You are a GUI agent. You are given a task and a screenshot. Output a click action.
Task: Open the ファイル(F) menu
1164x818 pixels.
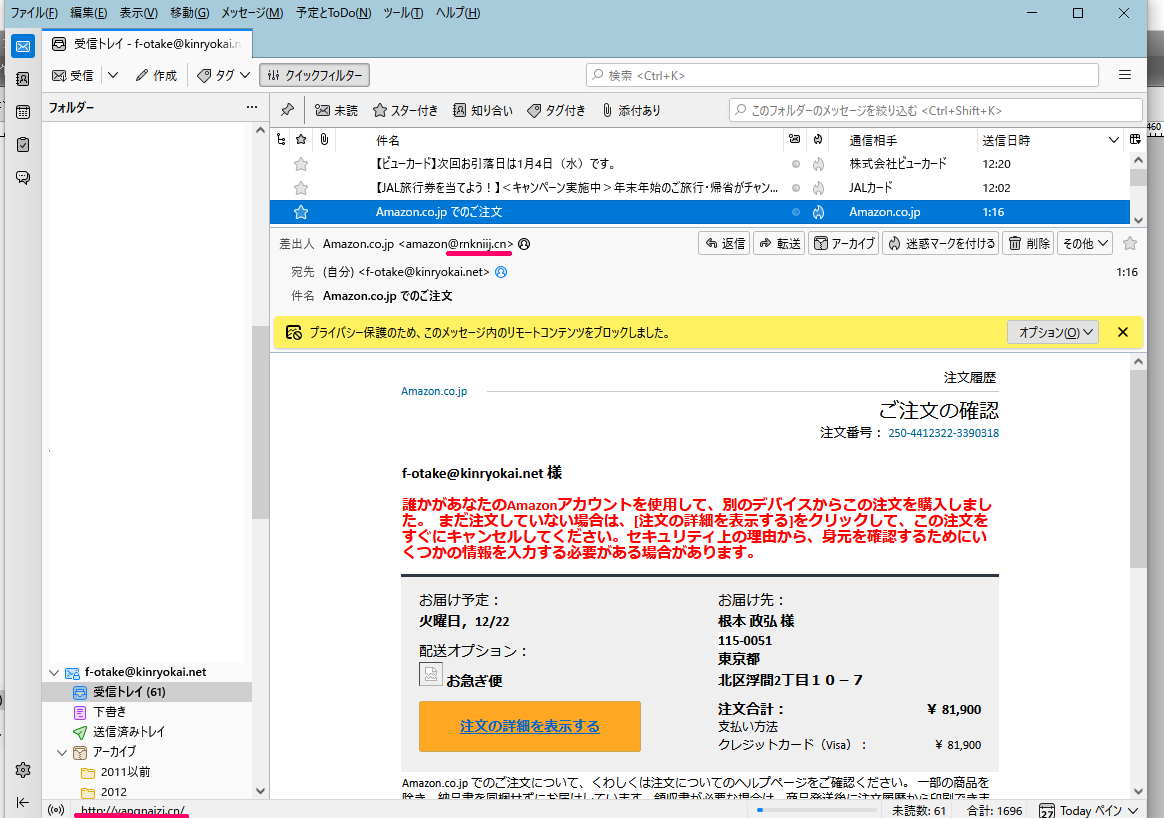tap(33, 13)
